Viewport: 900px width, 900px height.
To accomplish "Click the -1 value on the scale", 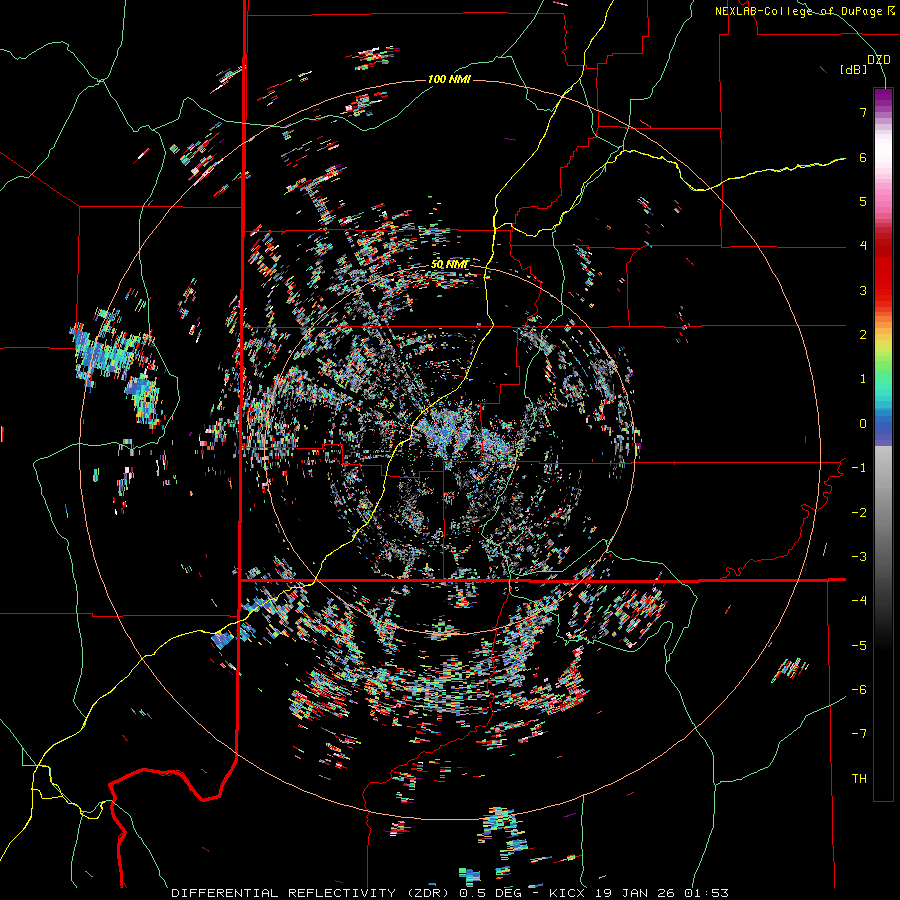I will pyautogui.click(x=859, y=468).
